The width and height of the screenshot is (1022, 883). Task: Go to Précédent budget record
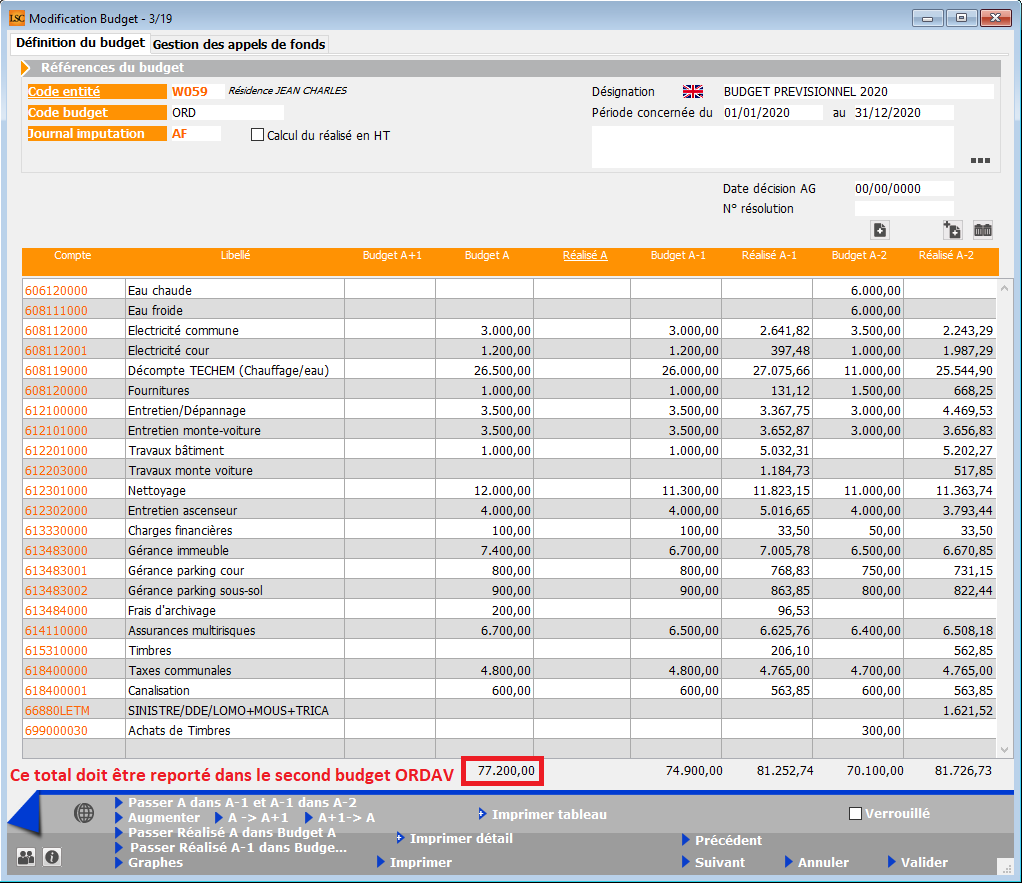point(728,840)
